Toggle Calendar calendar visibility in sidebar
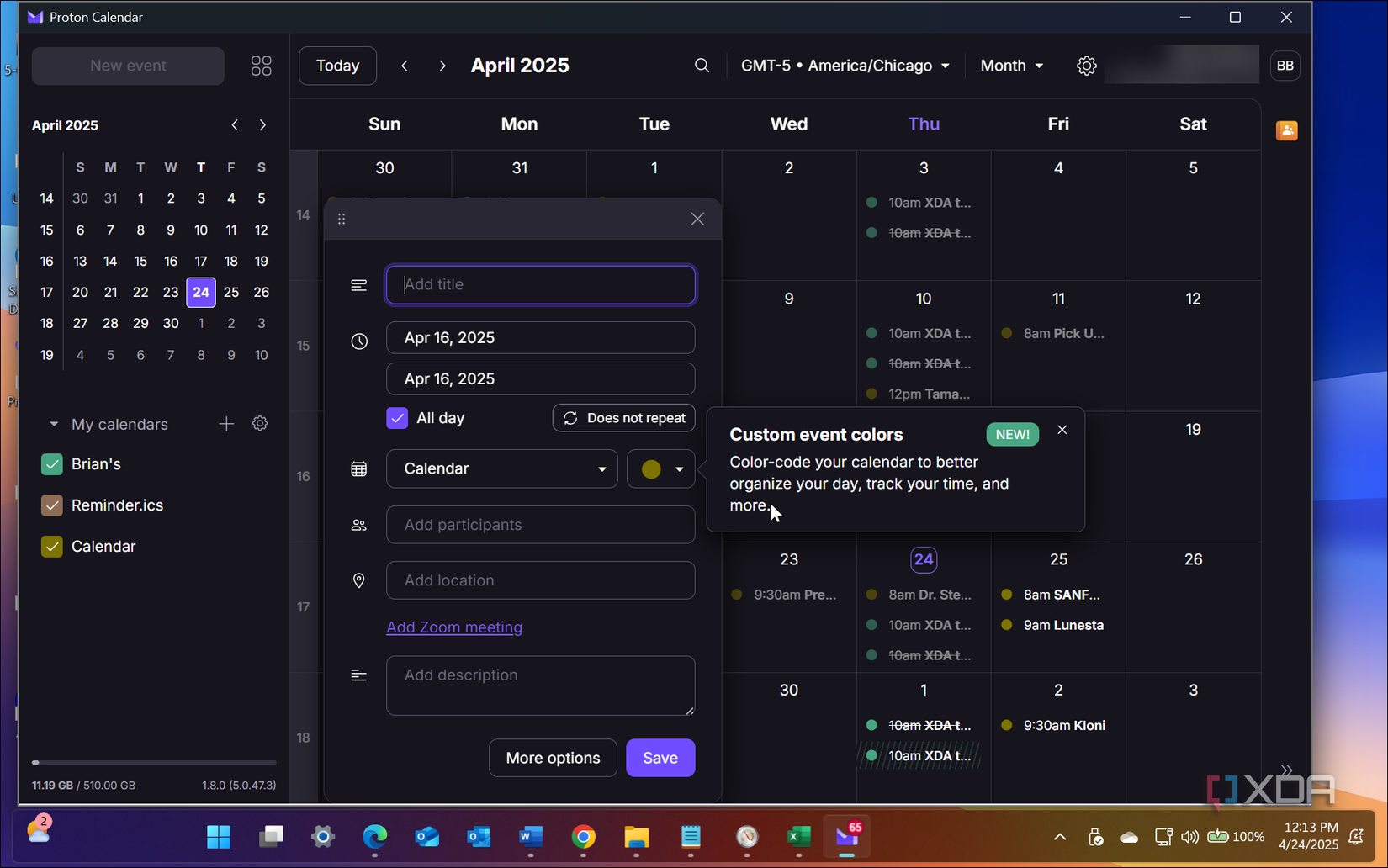 52,547
